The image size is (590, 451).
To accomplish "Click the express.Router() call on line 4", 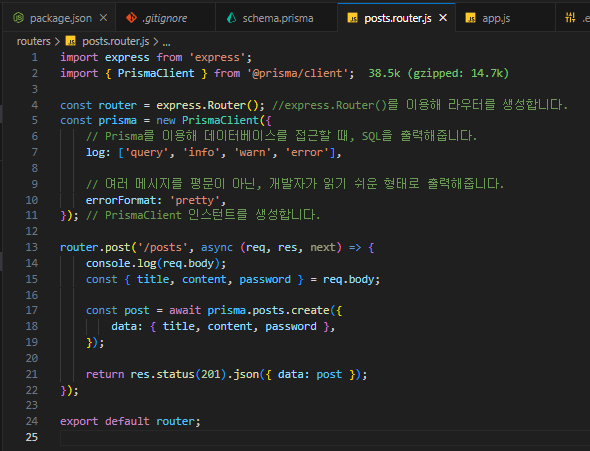I will 207,105.
